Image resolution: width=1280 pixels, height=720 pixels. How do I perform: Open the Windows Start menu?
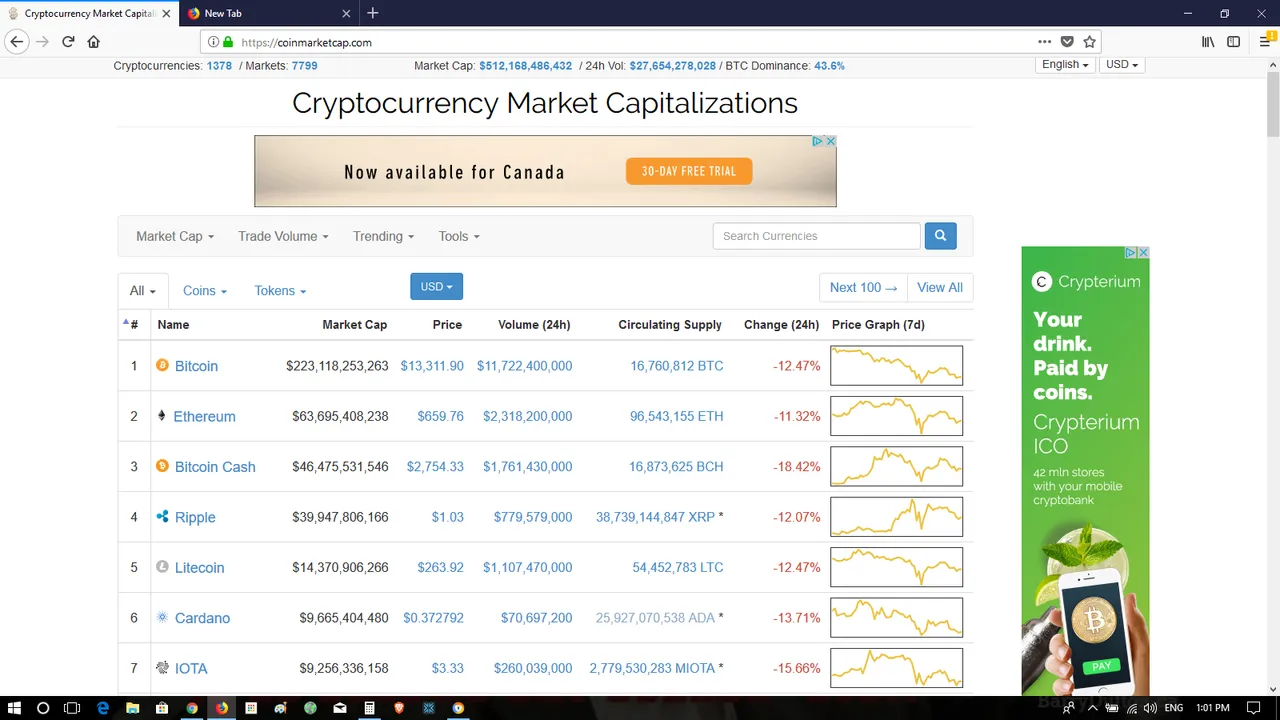(15, 708)
